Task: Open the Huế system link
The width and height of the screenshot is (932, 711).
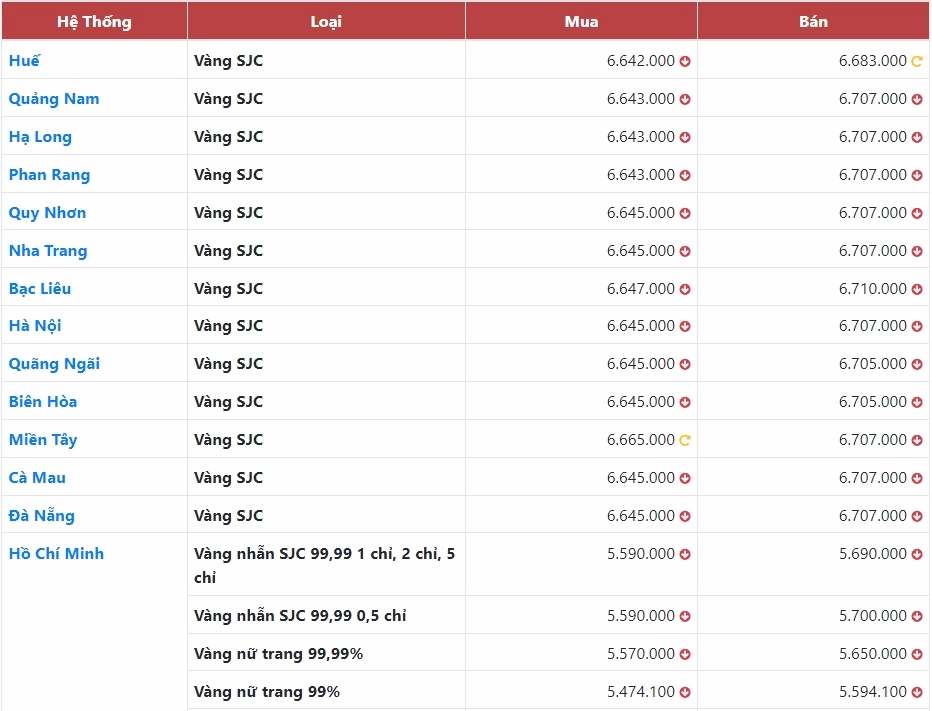Action: point(24,61)
